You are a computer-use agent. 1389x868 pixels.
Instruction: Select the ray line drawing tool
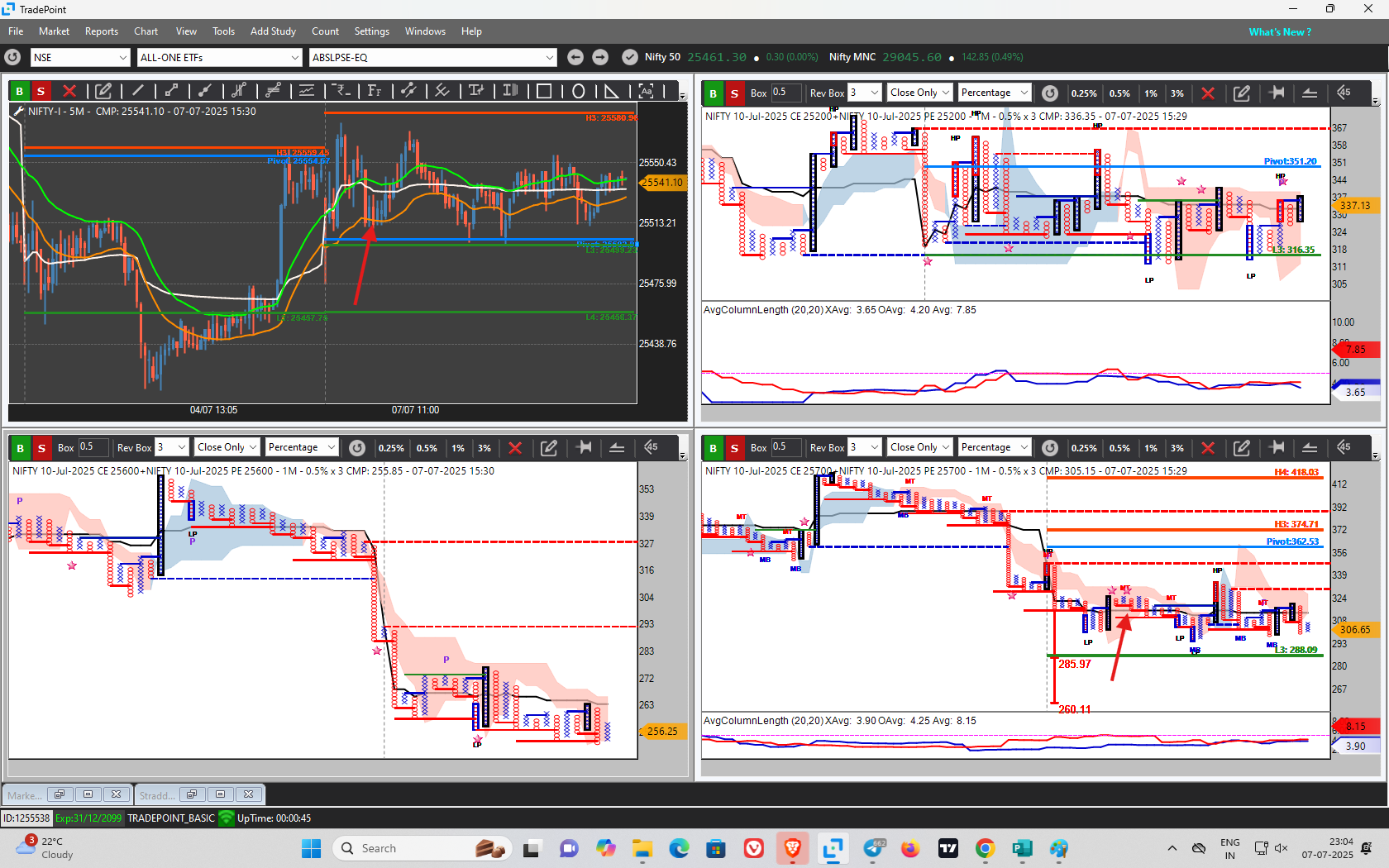[205, 91]
